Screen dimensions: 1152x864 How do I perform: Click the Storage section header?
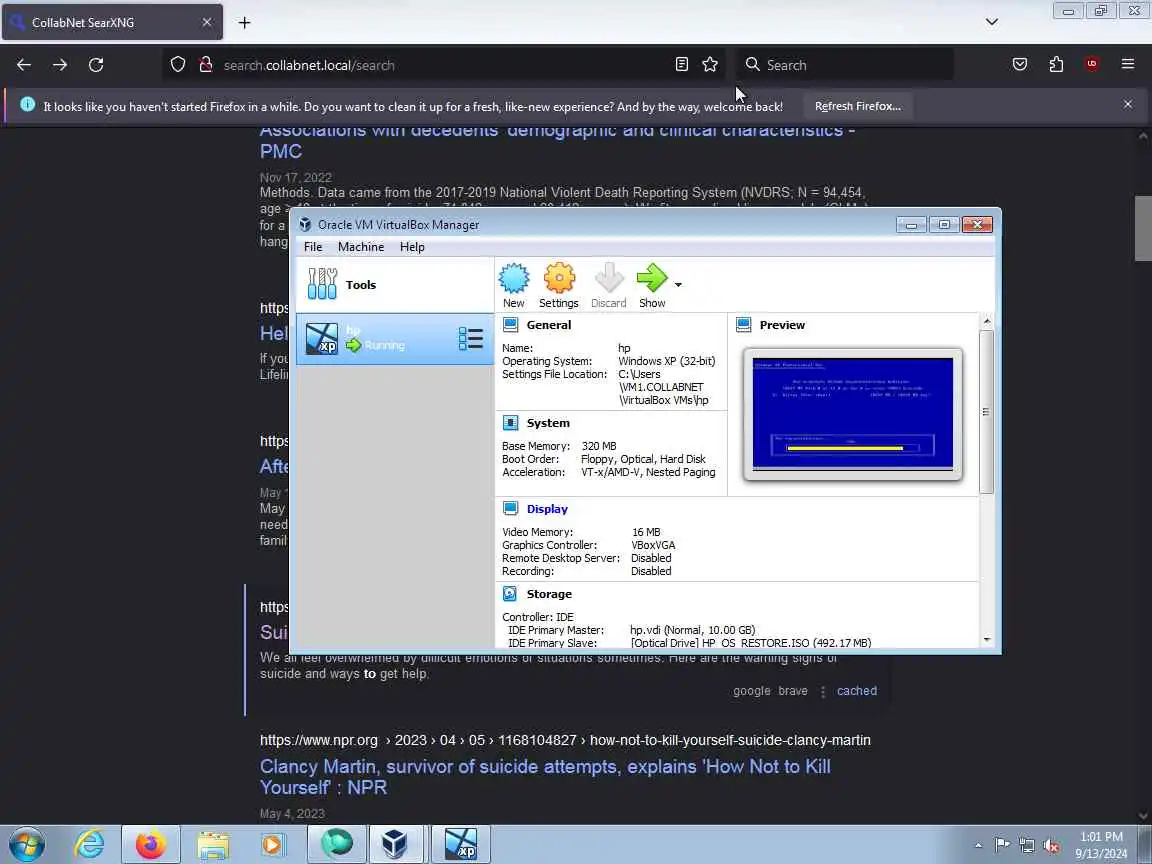549,594
